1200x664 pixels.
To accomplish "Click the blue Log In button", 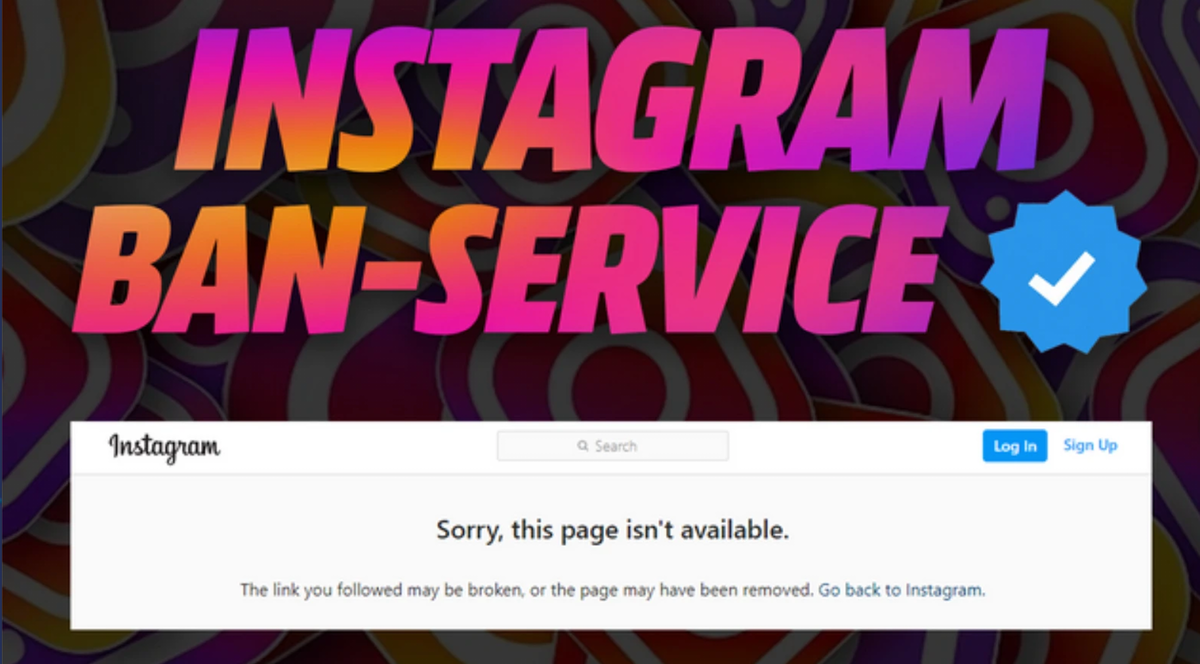I will (1015, 446).
